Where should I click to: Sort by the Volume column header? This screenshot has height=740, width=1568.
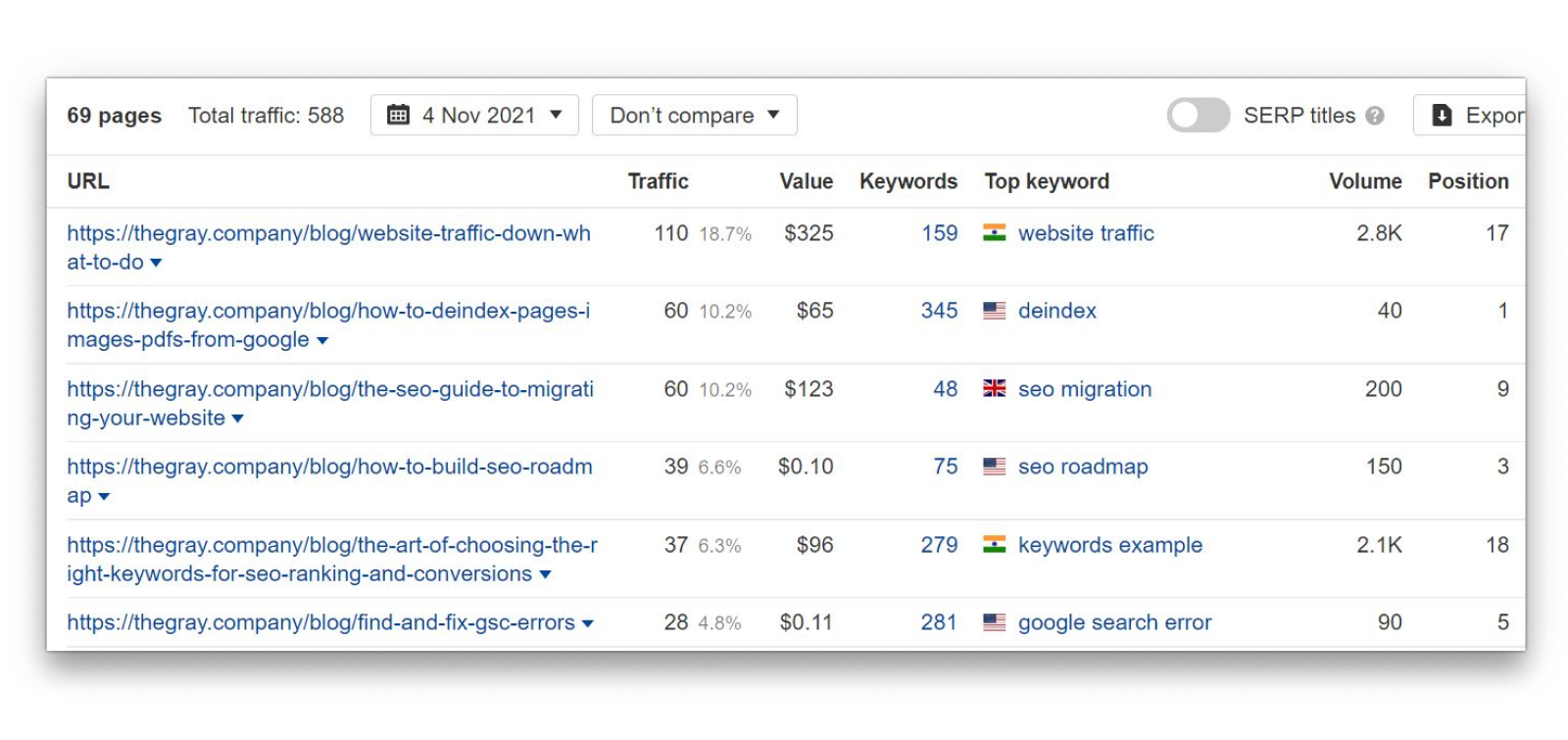tap(1364, 181)
